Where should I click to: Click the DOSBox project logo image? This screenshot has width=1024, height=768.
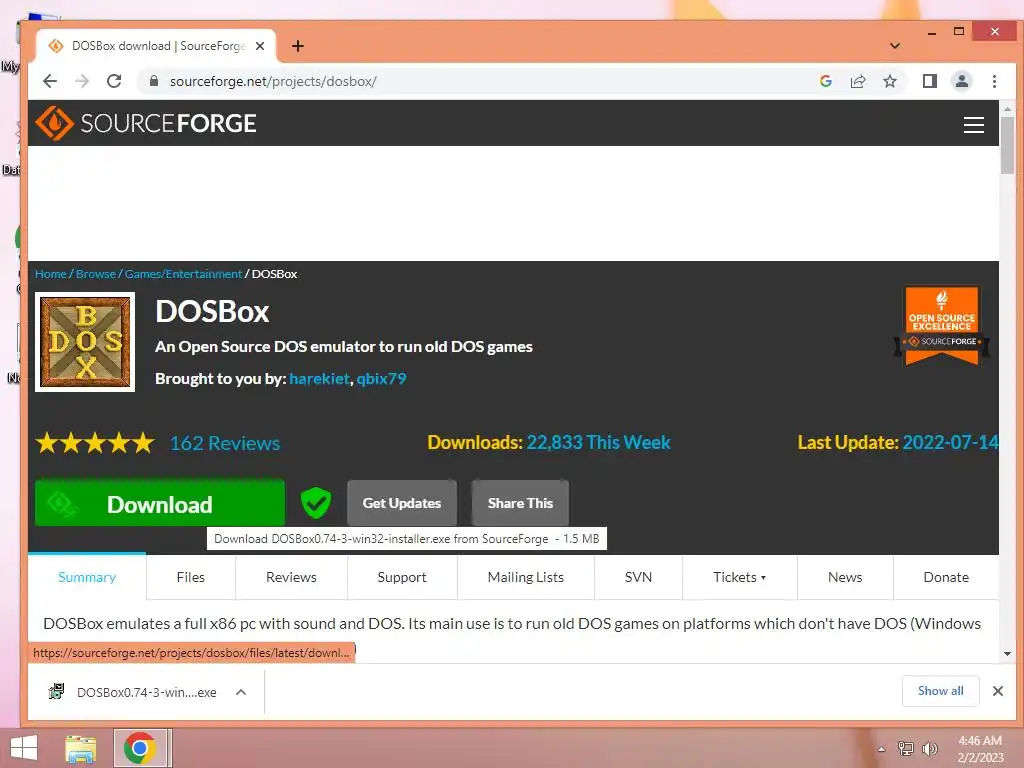(x=85, y=342)
